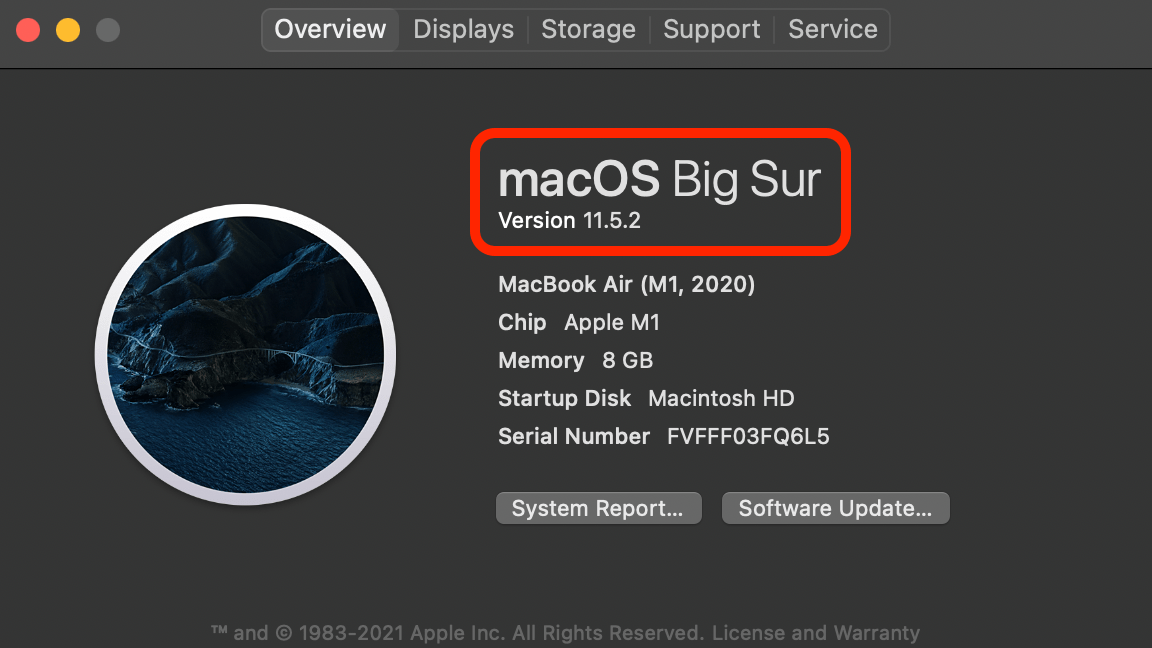Click the gray zoom button
Viewport: 1152px width, 648px height.
(x=106, y=29)
